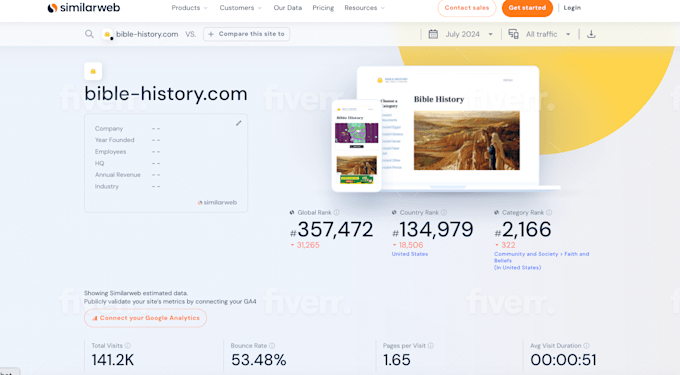This screenshot has width=680, height=375.
Task: Open the Pricing page
Action: pyautogui.click(x=323, y=8)
